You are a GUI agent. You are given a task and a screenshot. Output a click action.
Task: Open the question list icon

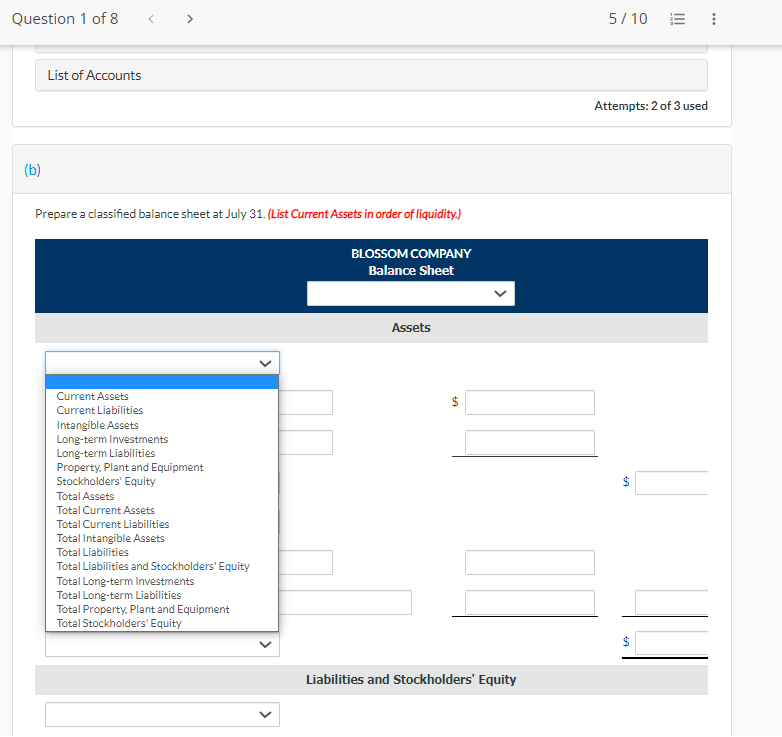pyautogui.click(x=677, y=19)
